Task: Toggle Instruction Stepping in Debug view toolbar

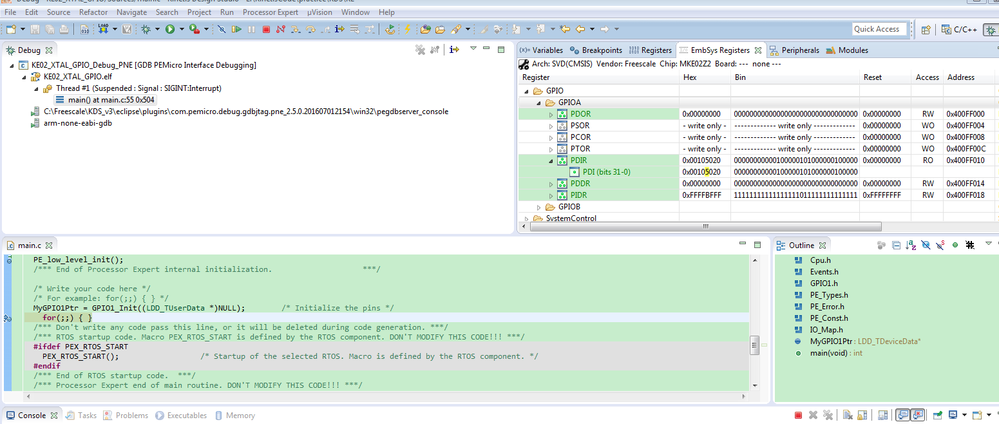Action: click(x=454, y=49)
